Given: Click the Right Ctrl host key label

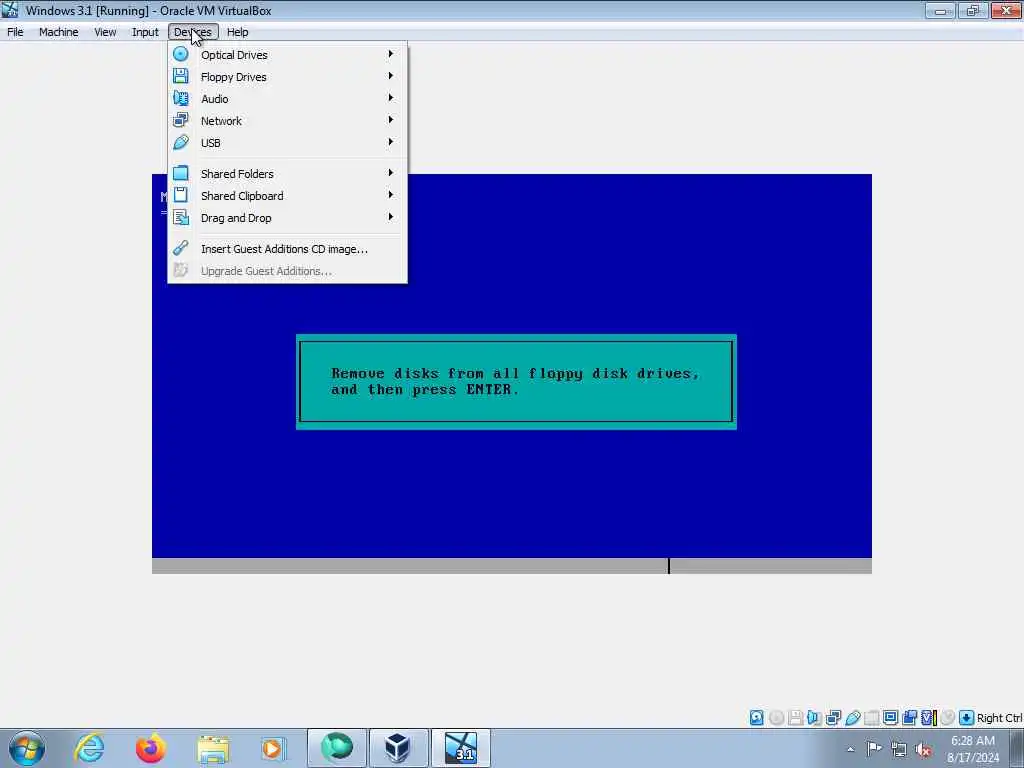Looking at the screenshot, I should [999, 718].
